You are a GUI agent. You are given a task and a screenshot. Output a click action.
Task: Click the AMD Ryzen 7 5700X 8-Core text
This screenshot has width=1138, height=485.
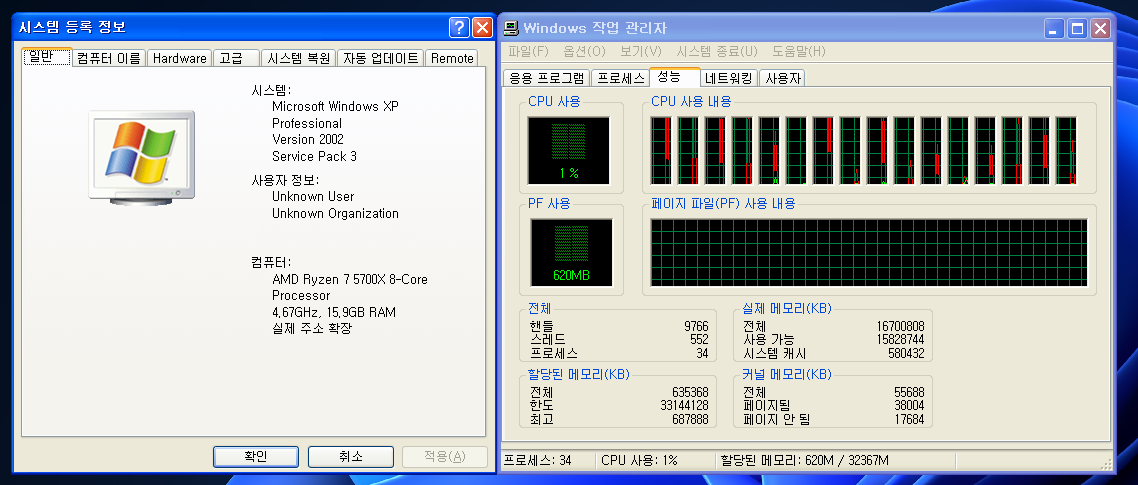click(350, 280)
